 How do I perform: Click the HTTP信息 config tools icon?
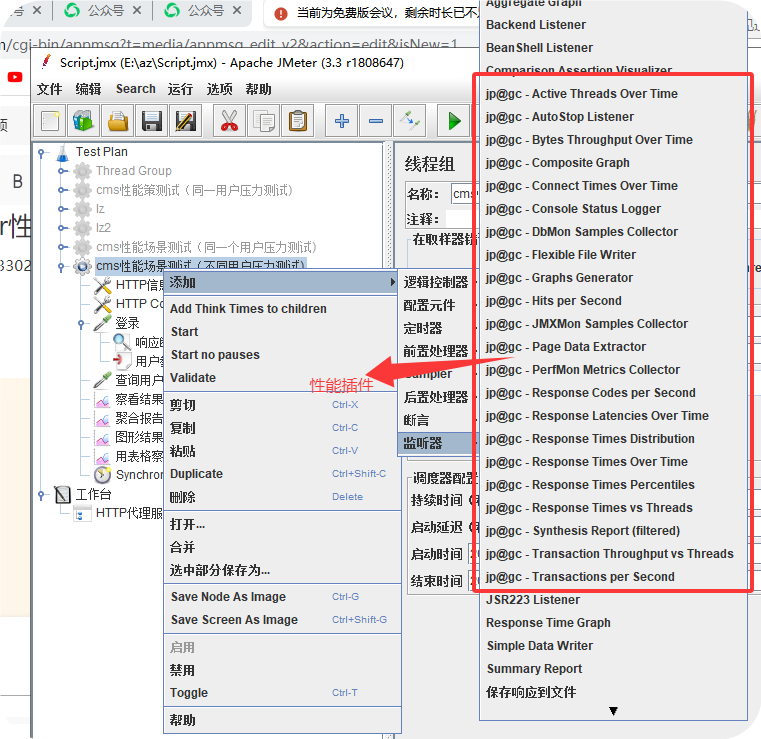(102, 285)
